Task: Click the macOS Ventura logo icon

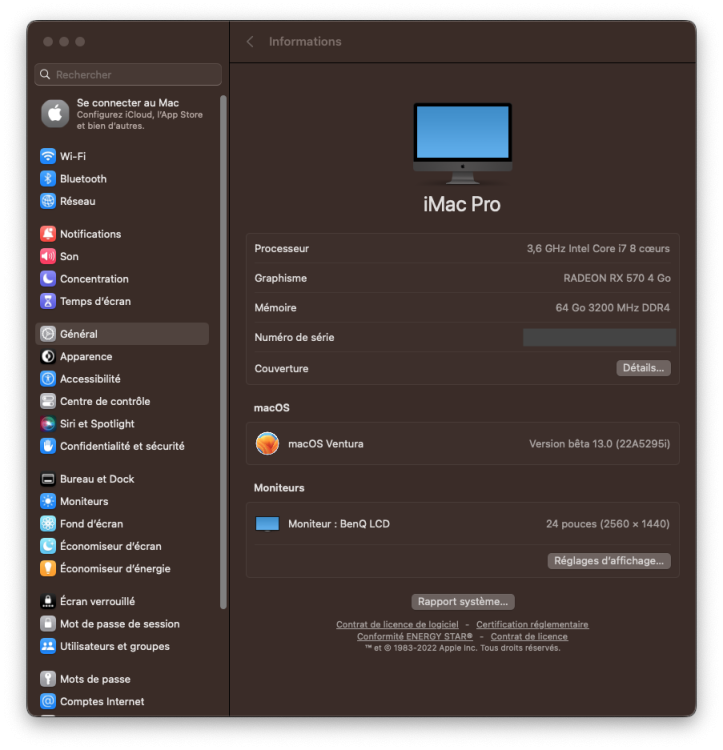Action: [x=267, y=443]
